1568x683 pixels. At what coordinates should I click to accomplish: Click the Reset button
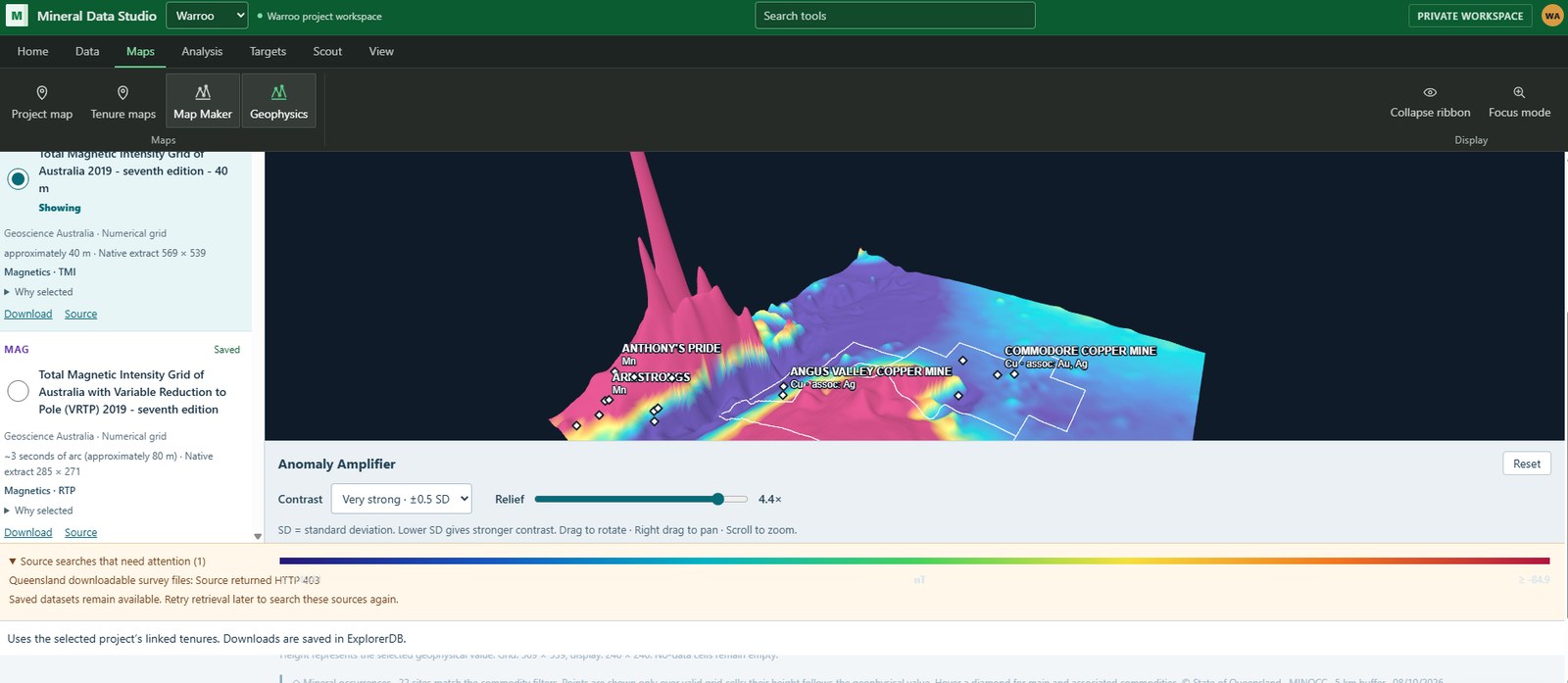pyautogui.click(x=1526, y=463)
